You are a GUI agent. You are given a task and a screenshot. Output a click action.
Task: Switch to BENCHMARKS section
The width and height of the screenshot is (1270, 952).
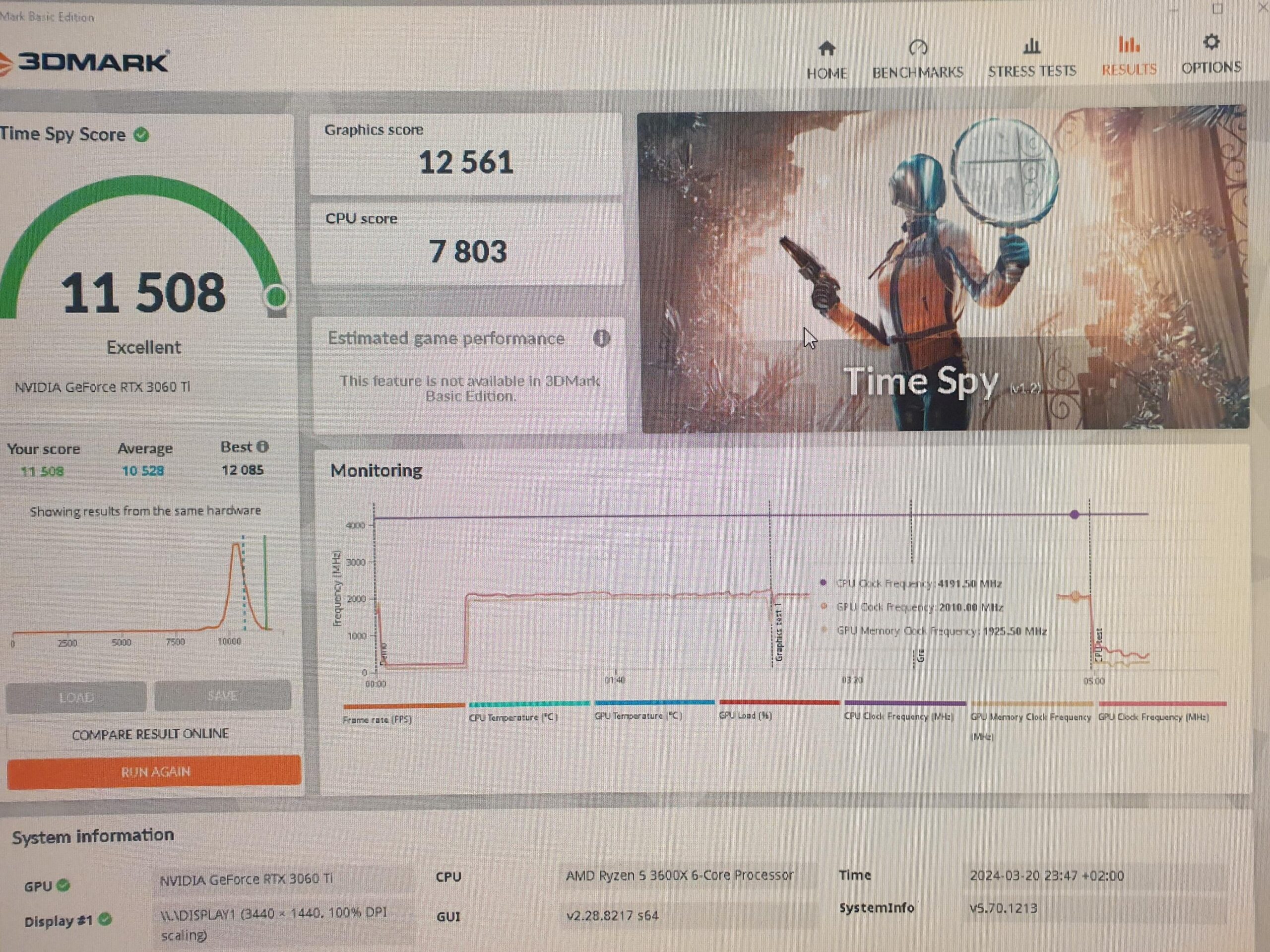coord(917,72)
